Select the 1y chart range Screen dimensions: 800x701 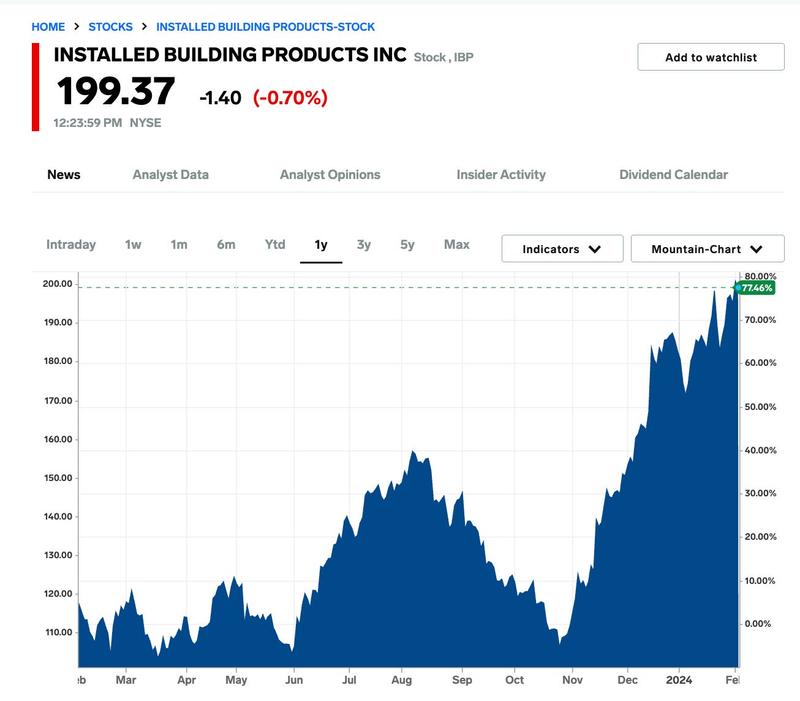point(321,245)
